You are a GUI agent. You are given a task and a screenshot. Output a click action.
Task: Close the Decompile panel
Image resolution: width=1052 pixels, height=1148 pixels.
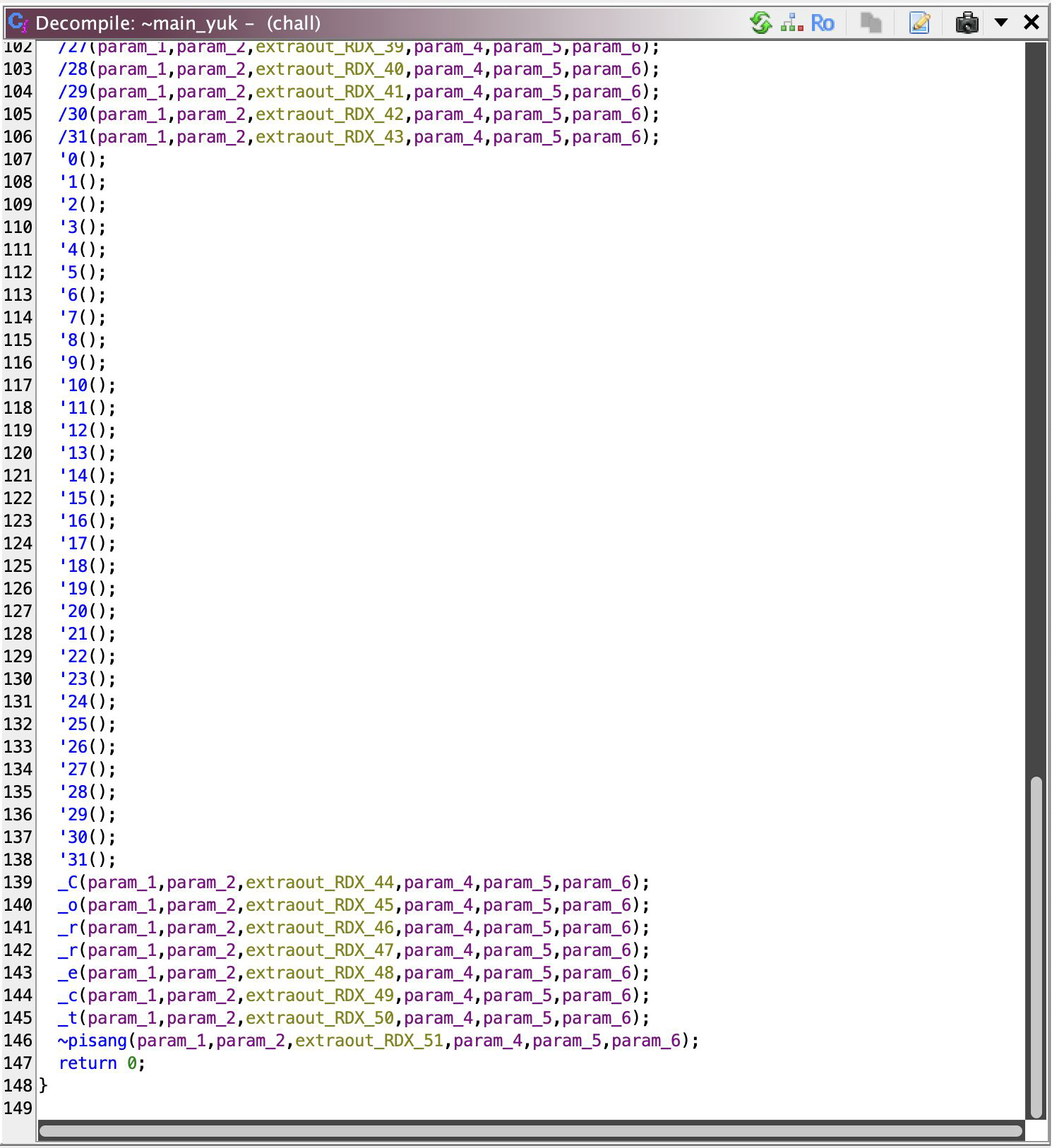1031,23
